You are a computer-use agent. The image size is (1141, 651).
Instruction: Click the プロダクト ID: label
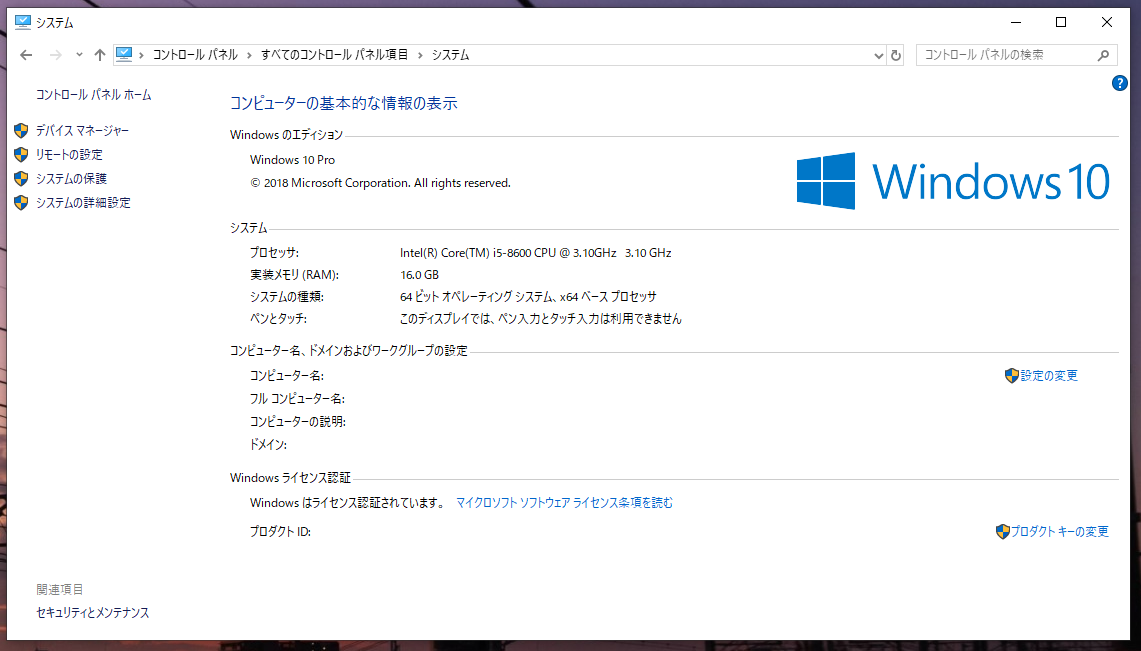coord(280,532)
